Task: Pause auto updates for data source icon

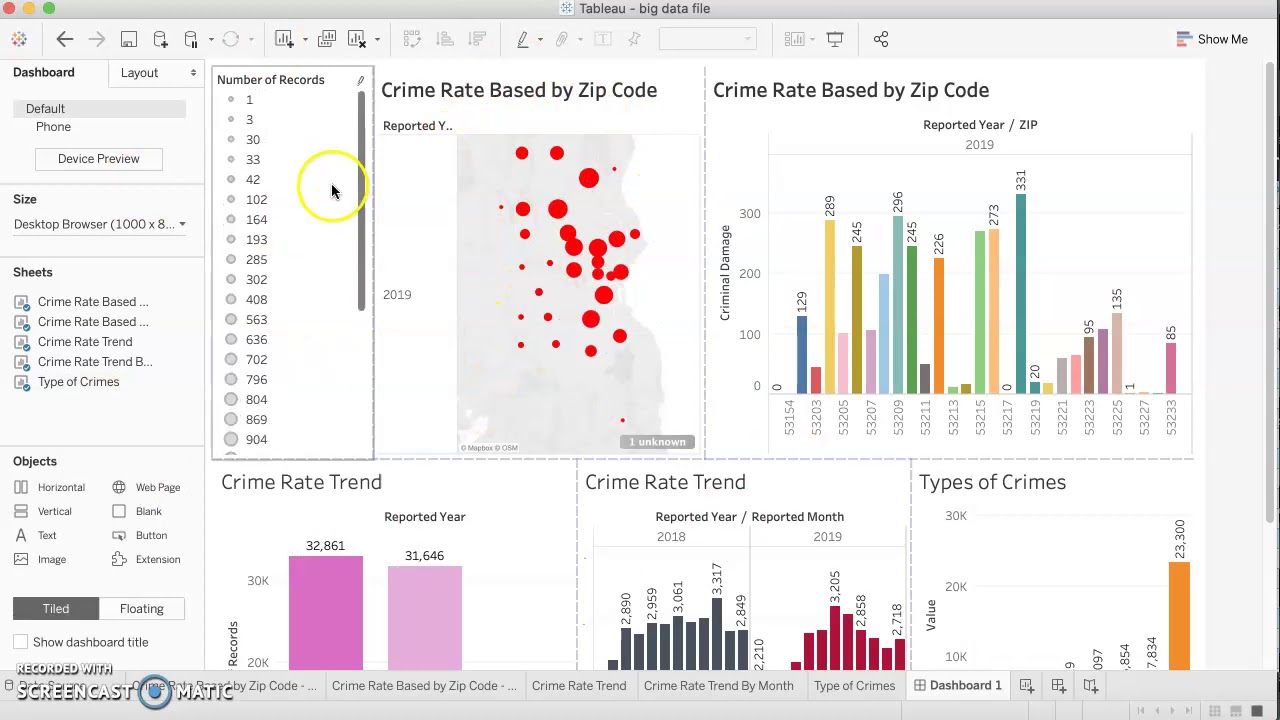Action: pos(191,39)
